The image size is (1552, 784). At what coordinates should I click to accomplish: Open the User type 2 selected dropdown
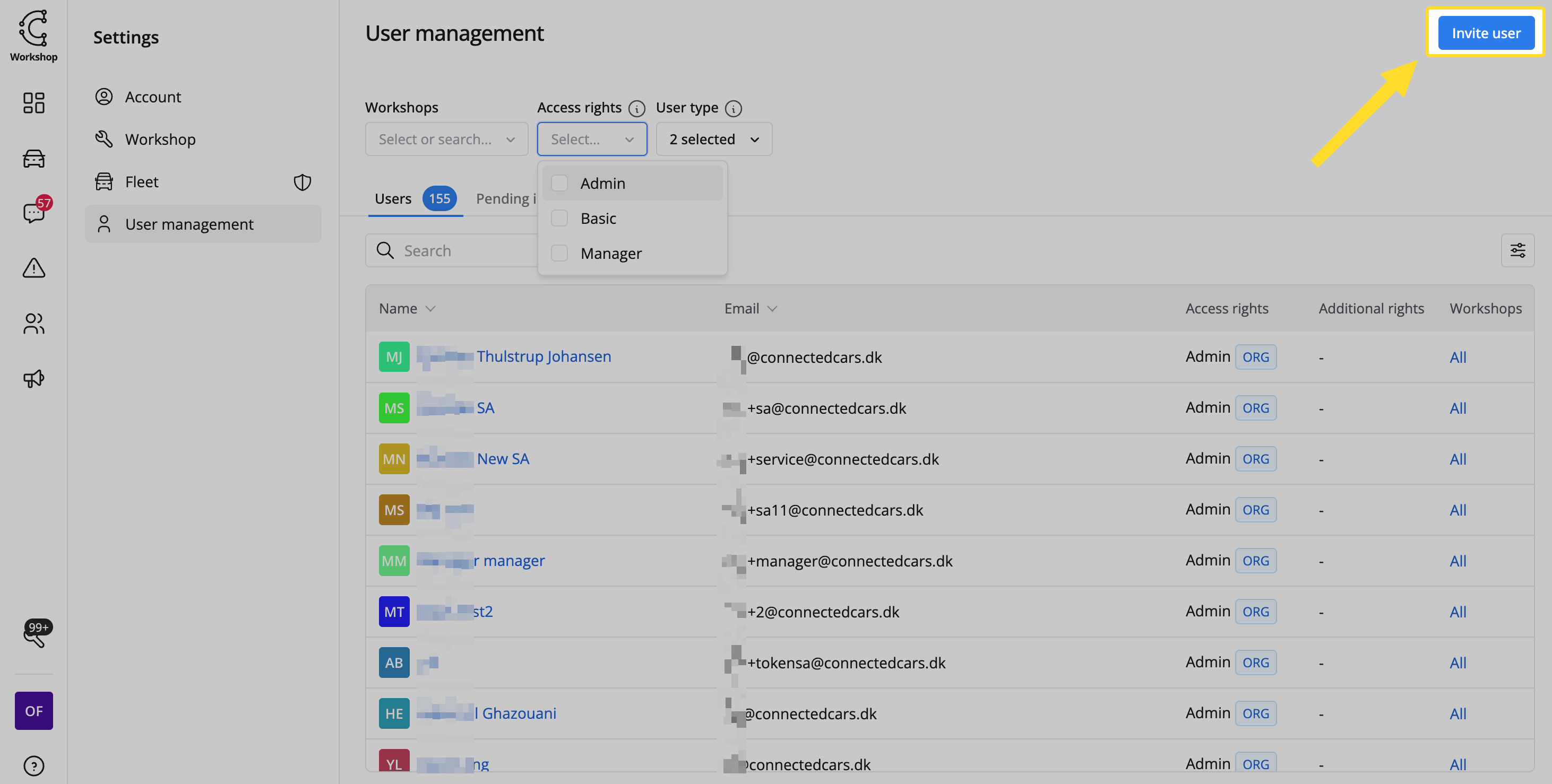point(713,139)
